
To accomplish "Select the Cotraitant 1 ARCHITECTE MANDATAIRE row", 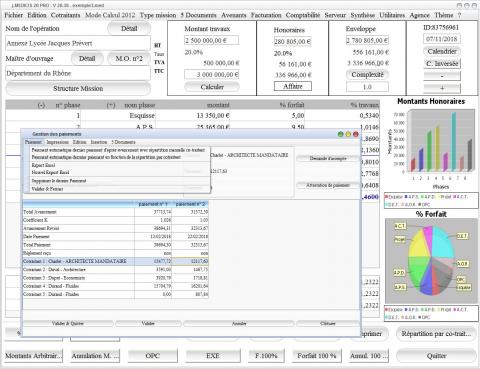I will [115, 261].
